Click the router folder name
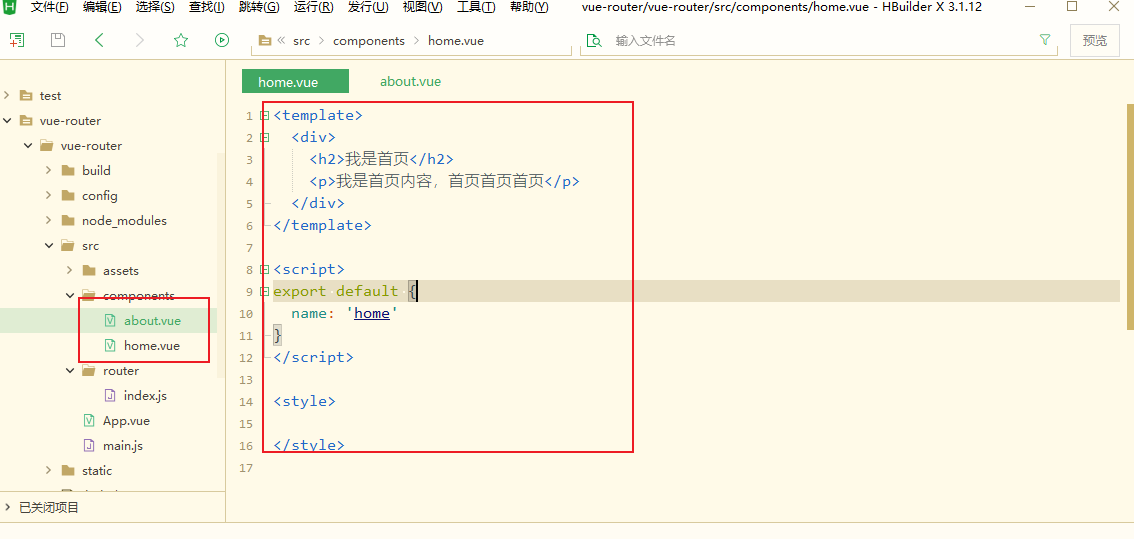Image resolution: width=1134 pixels, height=539 pixels. [x=121, y=370]
